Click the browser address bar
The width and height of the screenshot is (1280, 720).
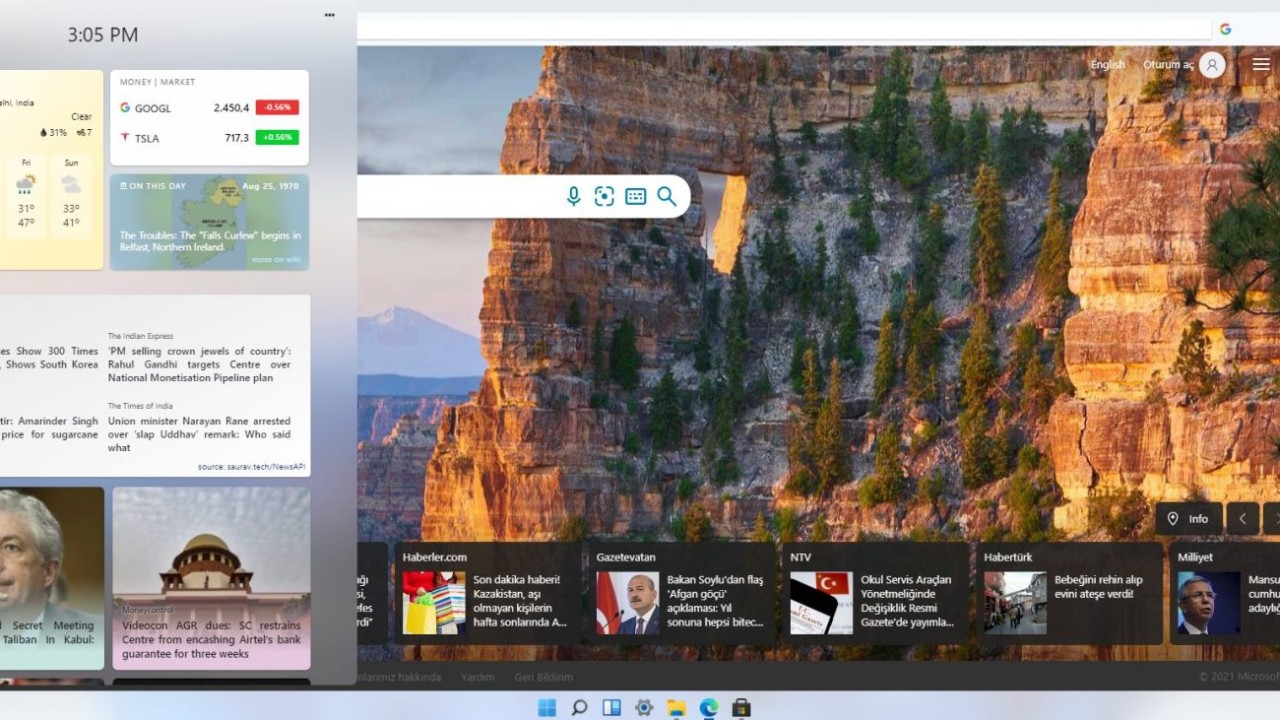[x=780, y=29]
